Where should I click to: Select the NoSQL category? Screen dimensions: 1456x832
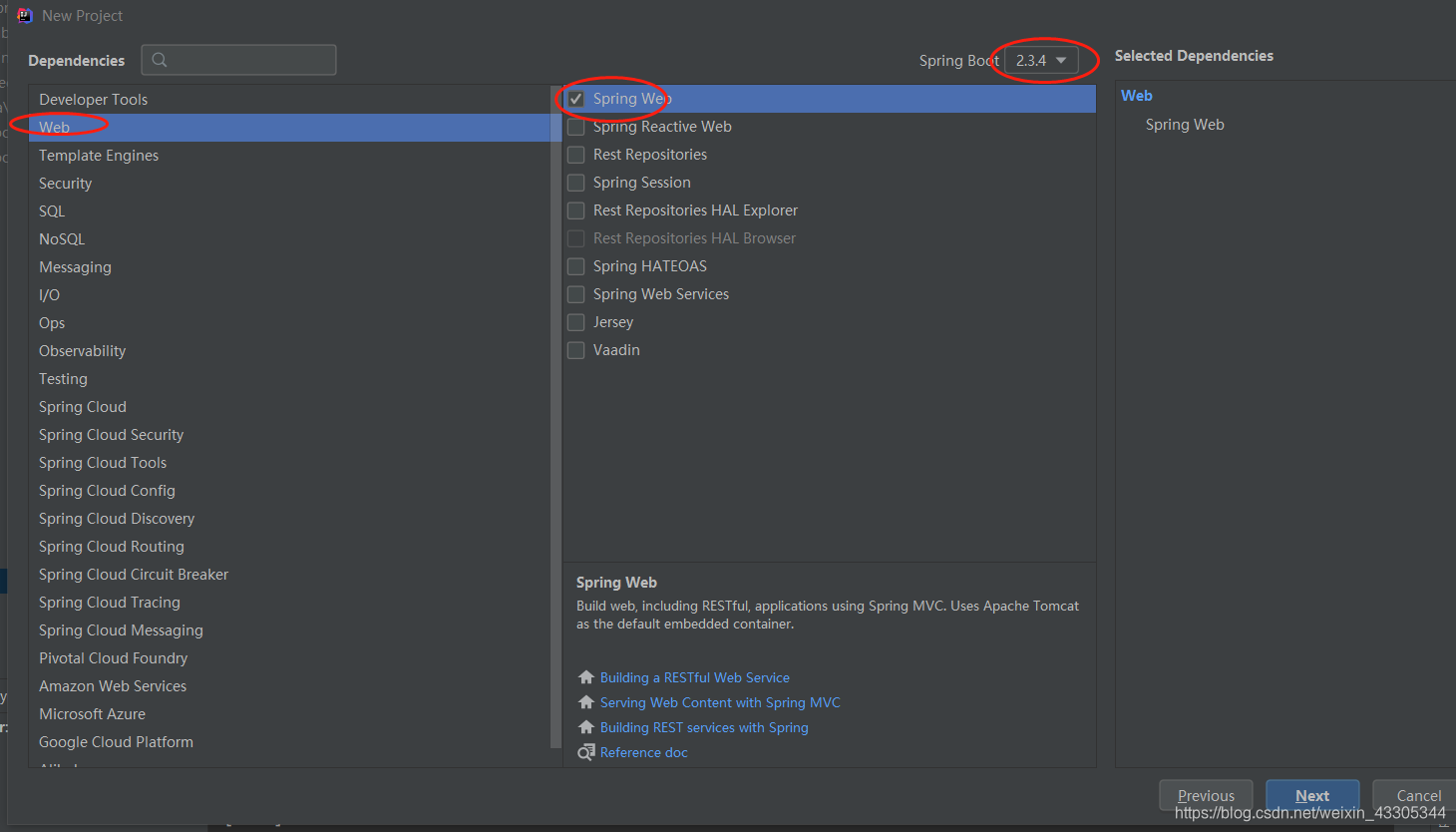pos(289,239)
